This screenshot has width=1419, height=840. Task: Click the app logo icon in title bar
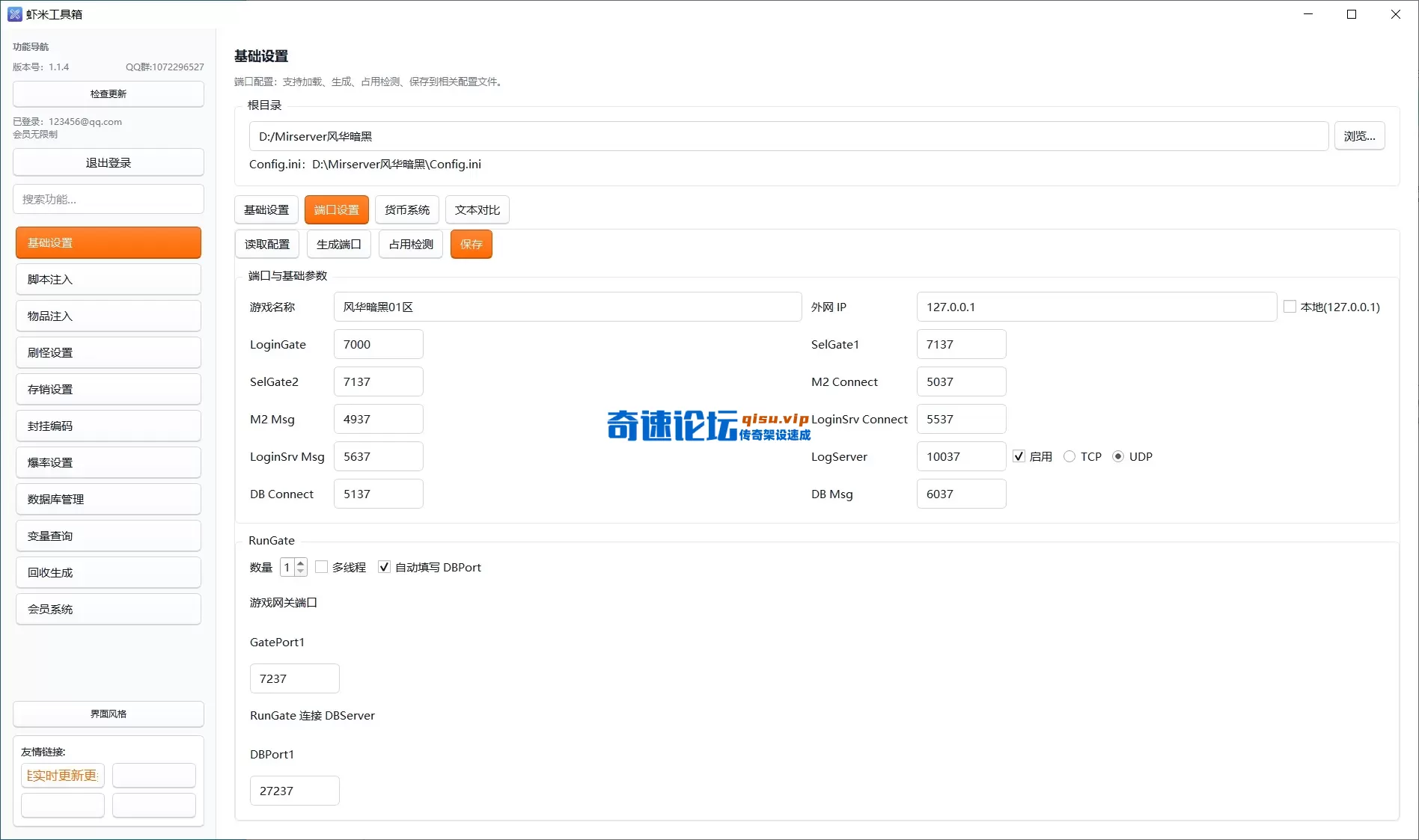[14, 14]
